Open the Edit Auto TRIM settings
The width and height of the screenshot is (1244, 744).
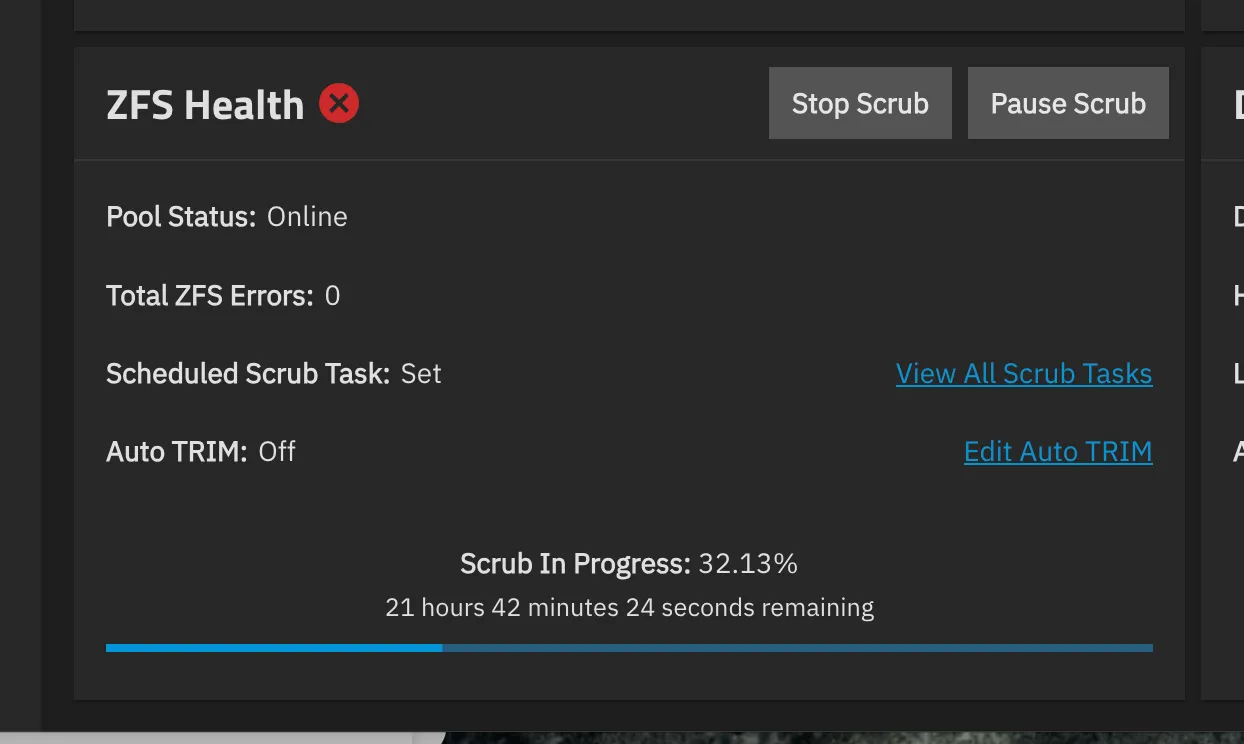point(1057,451)
